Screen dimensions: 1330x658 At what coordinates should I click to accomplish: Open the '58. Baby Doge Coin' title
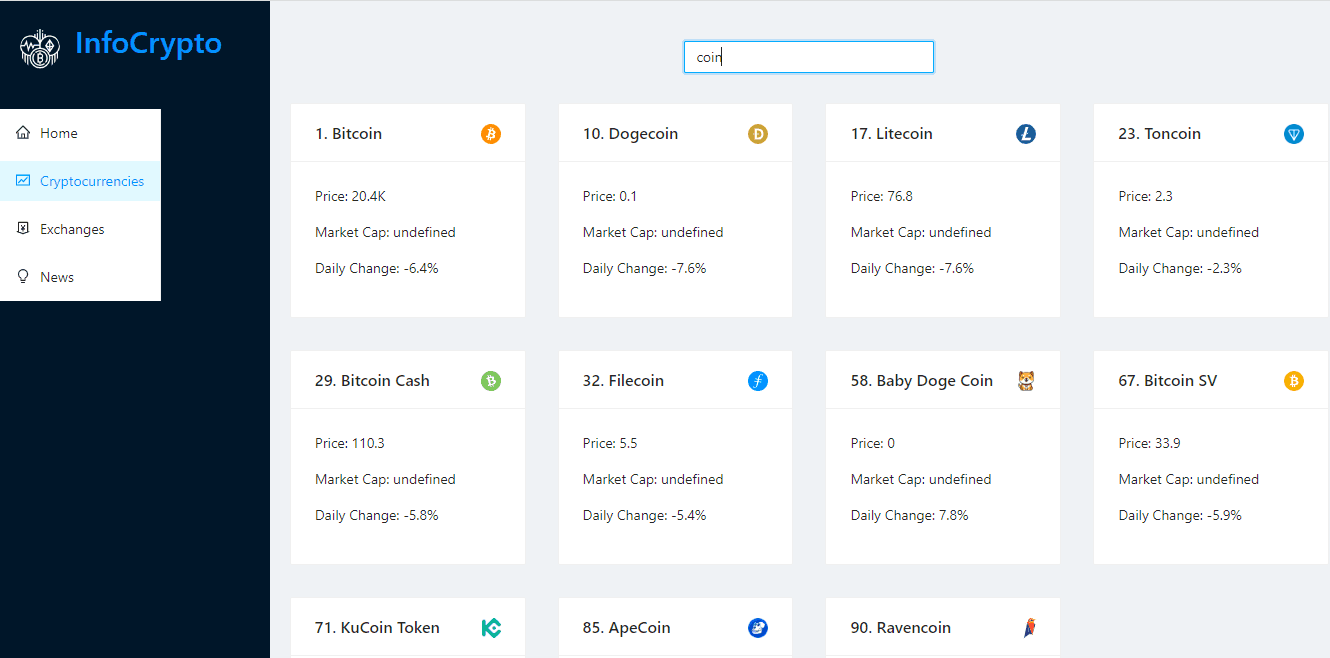coord(921,381)
